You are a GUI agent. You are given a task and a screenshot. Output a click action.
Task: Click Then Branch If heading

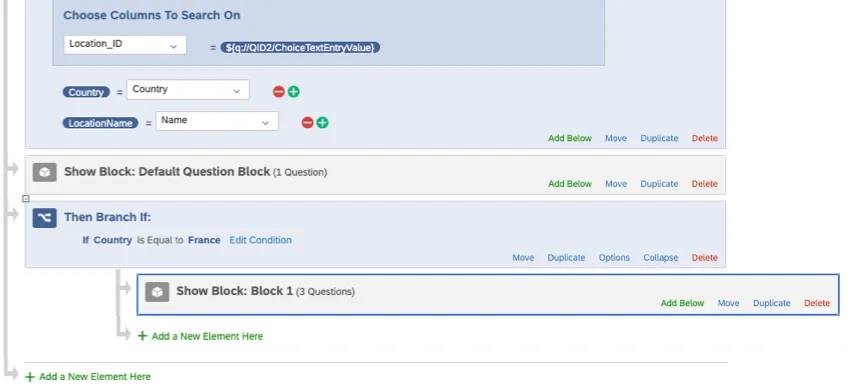pyautogui.click(x=107, y=217)
